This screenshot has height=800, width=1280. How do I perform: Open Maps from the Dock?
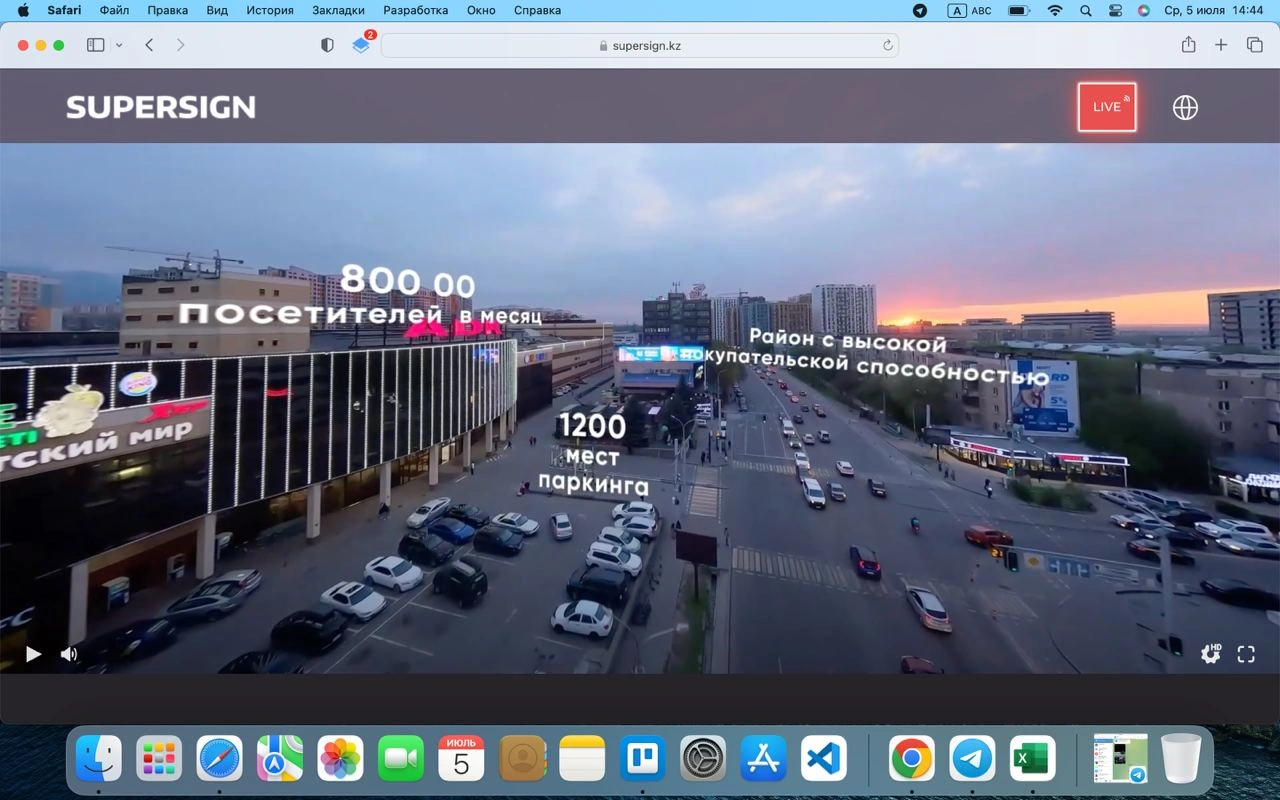(x=280, y=759)
